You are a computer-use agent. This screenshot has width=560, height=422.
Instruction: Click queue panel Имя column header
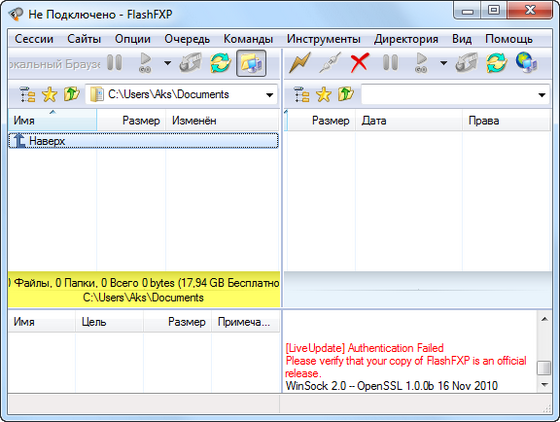click(41, 322)
